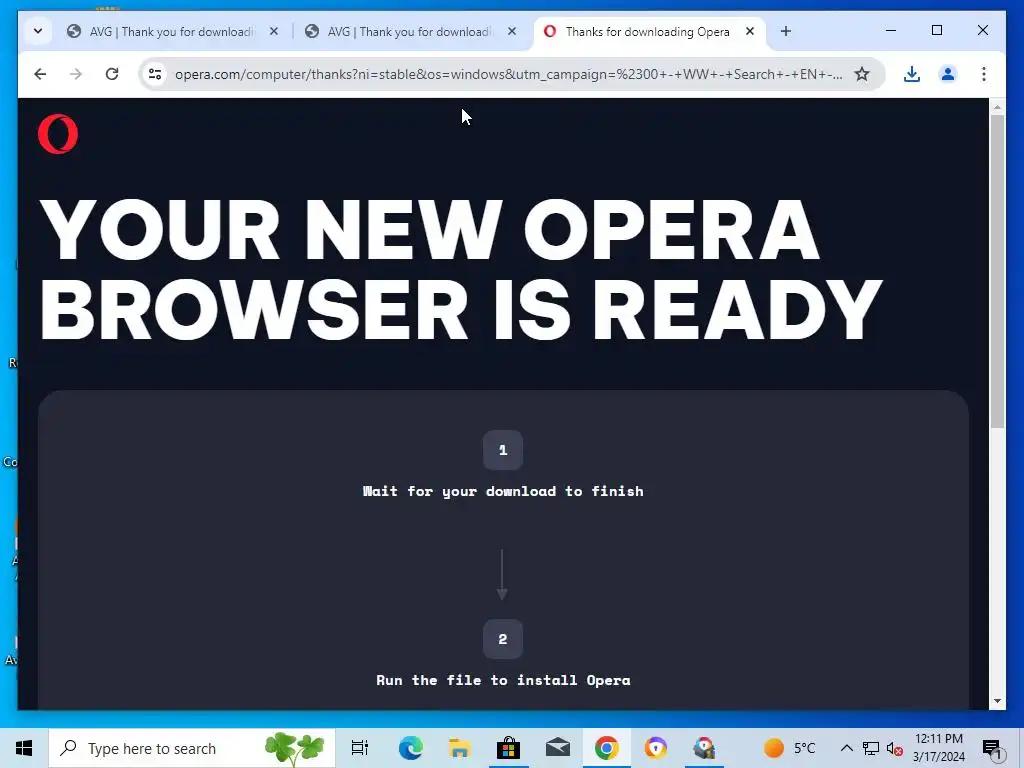Close the second AVG tab
Screen dimensions: 1024x768
pos(512,31)
